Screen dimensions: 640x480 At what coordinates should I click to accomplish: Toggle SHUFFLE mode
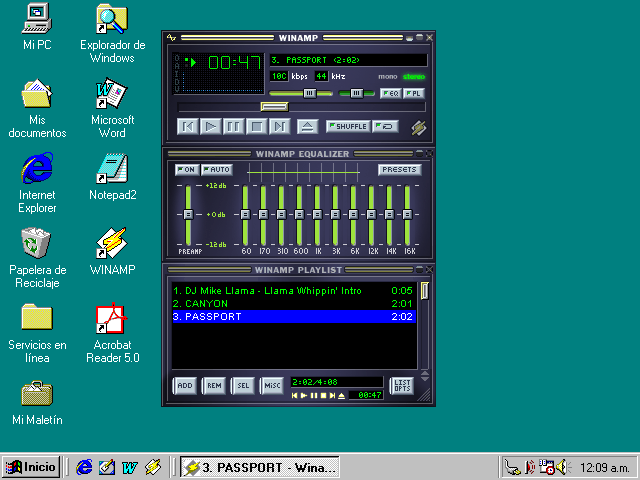coord(348,127)
